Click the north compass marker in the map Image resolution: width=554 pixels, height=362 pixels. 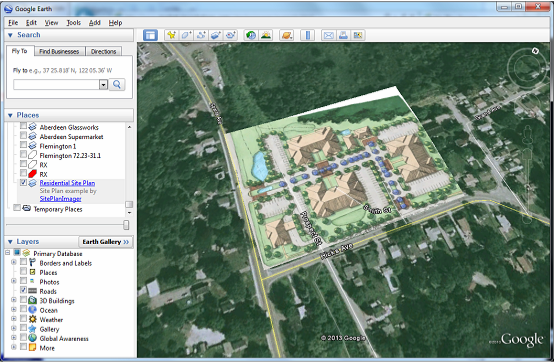click(x=535, y=51)
